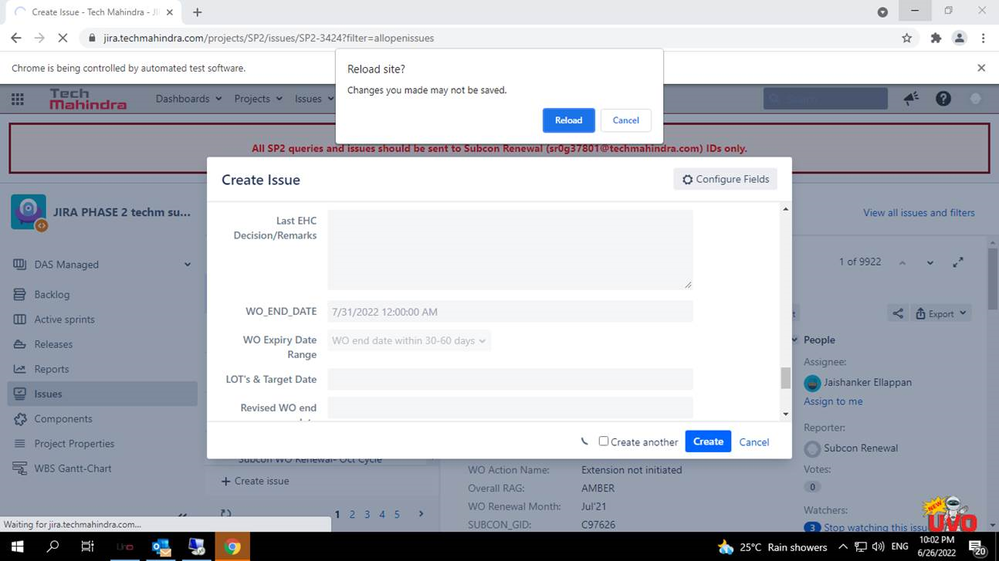Open the user profile avatar in Jira header

(x=975, y=99)
